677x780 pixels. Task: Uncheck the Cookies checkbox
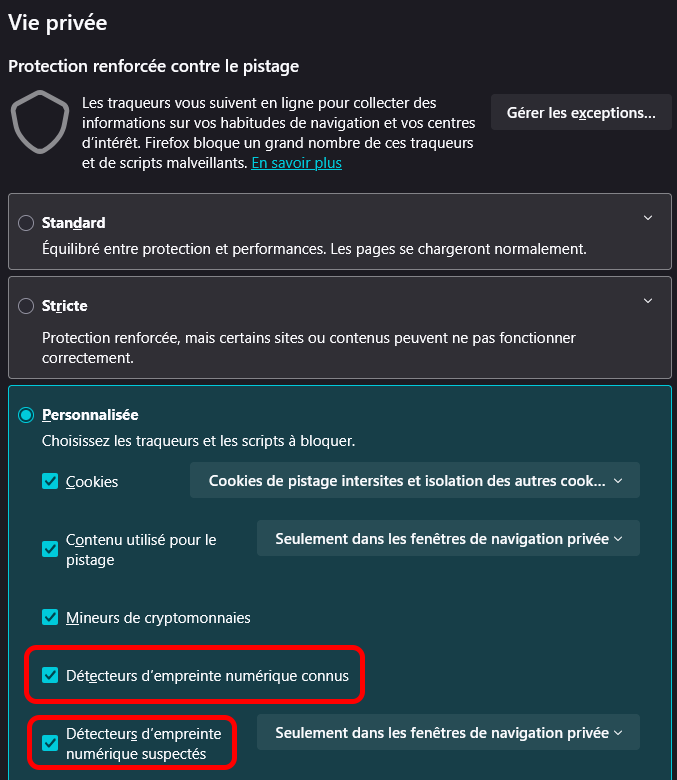[x=50, y=481]
